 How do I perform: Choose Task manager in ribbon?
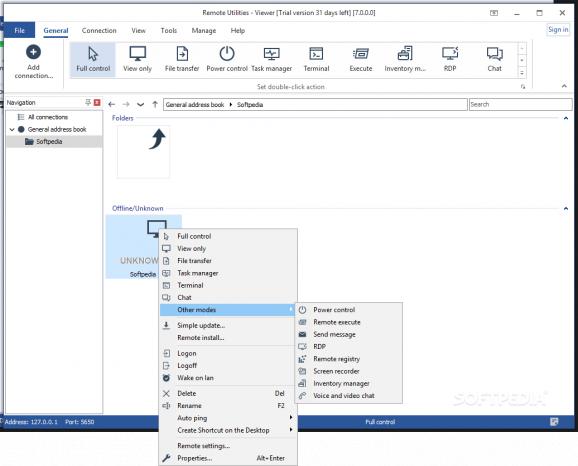tap(272, 59)
